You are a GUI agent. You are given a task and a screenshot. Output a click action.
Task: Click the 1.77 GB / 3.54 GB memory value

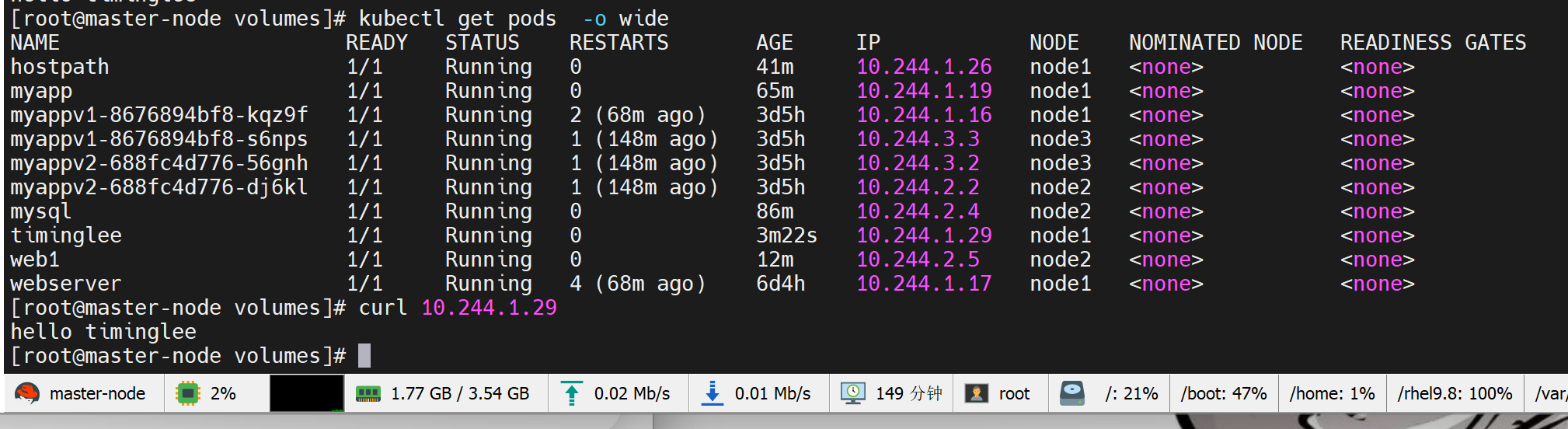[x=460, y=393]
